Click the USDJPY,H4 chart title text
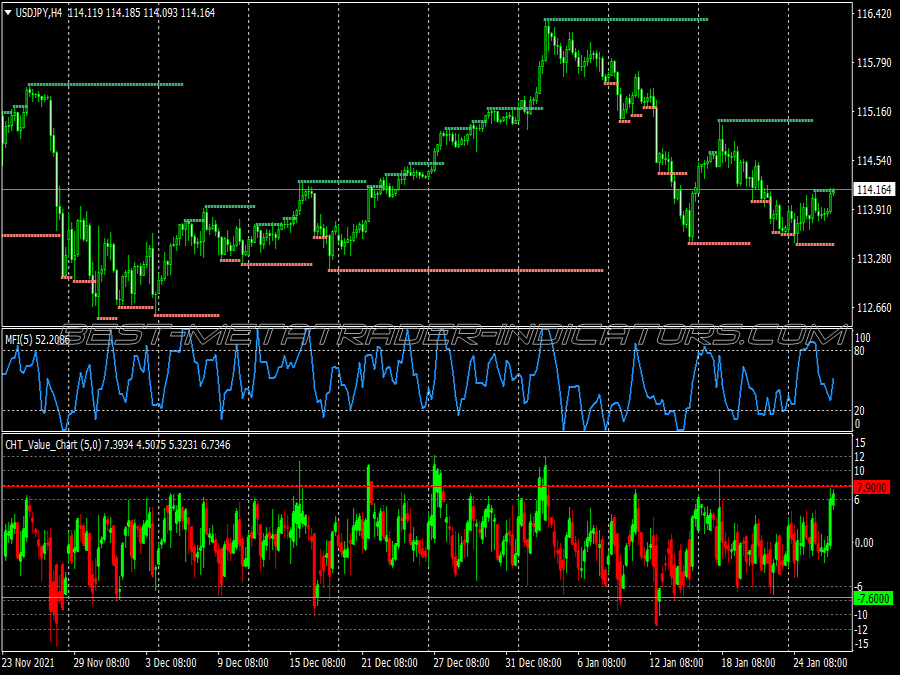Viewport: 900px width, 675px height. [38, 13]
